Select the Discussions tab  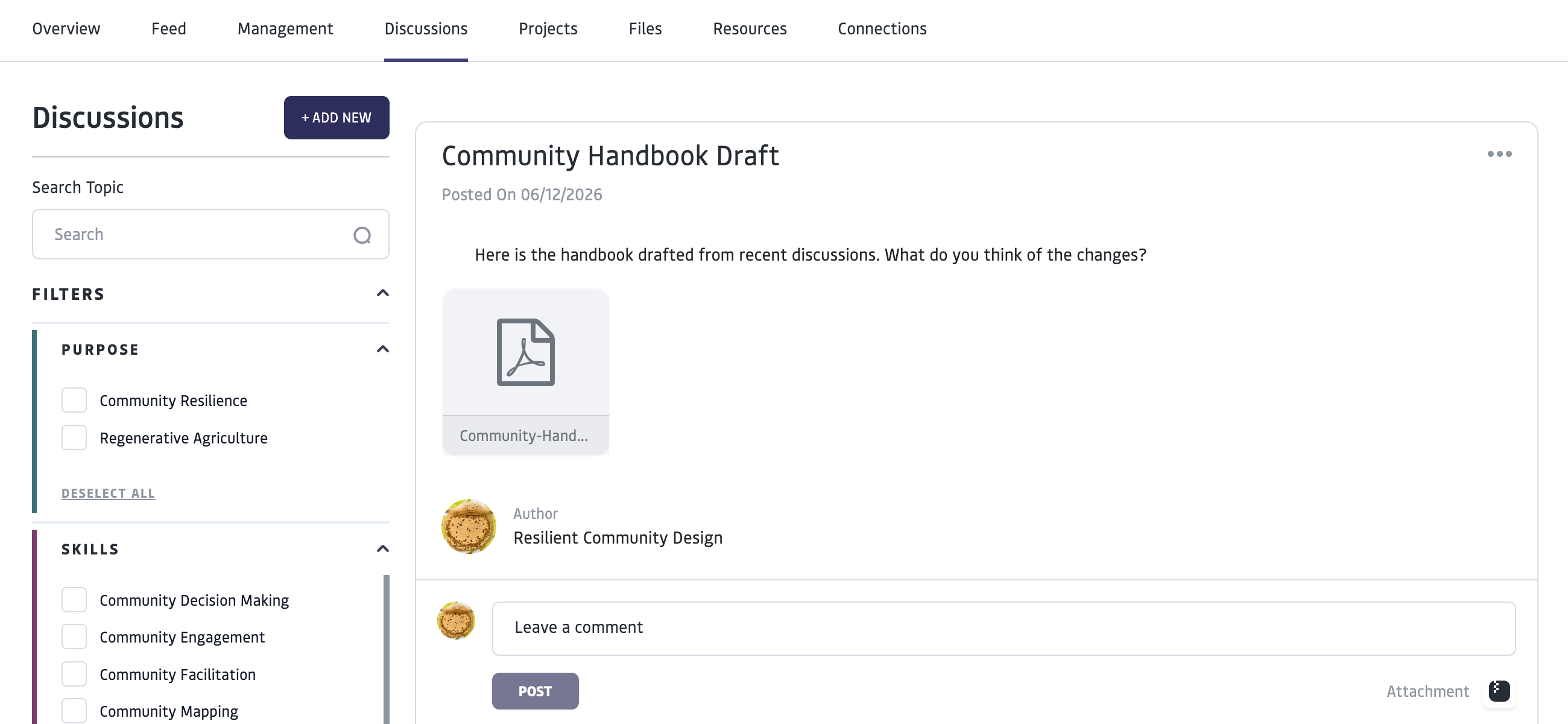tap(426, 28)
